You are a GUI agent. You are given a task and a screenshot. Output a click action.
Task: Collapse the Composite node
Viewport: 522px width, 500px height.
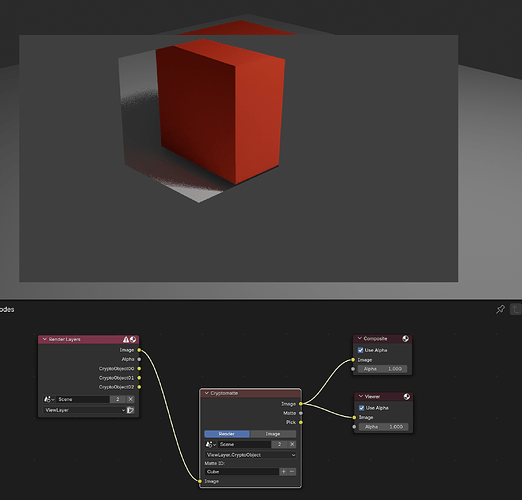click(x=360, y=339)
